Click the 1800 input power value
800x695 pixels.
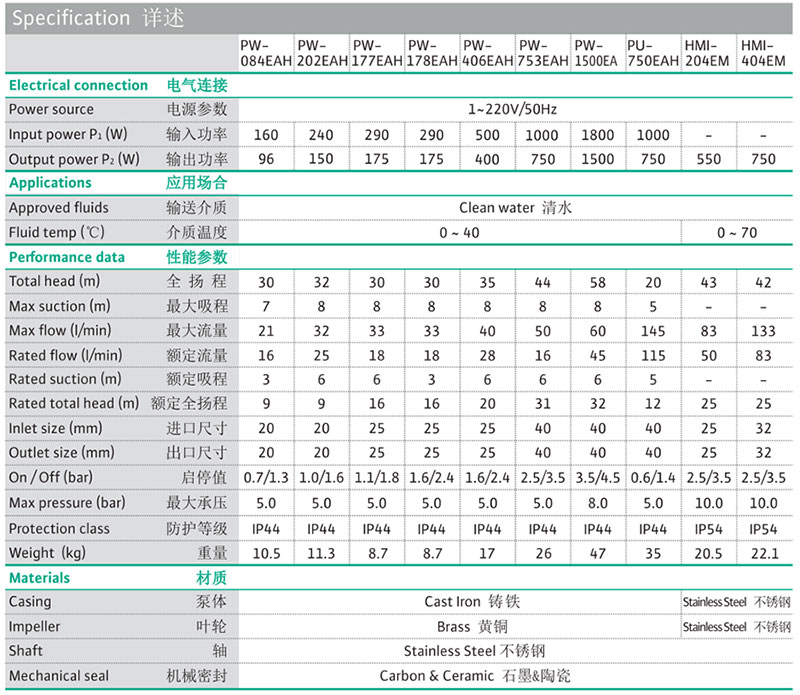[598, 135]
